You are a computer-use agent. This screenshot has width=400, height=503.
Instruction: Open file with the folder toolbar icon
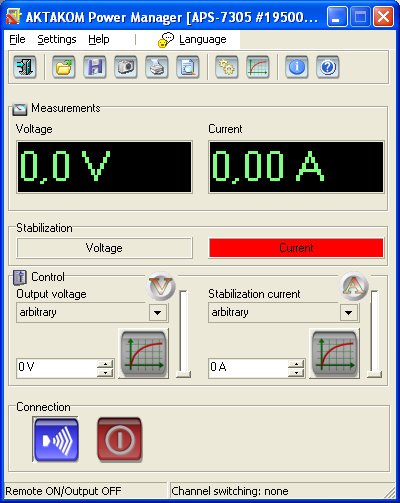pyautogui.click(x=64, y=67)
